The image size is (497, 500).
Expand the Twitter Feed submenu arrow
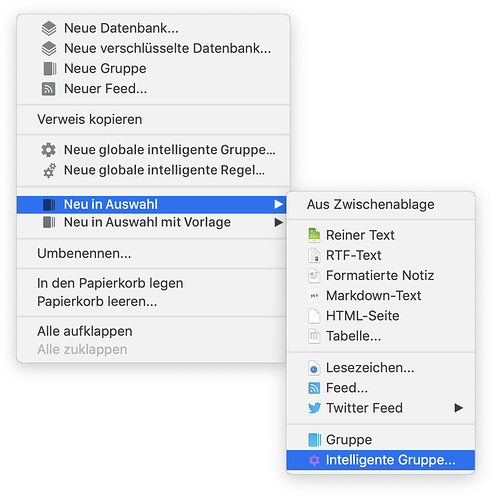click(x=459, y=408)
